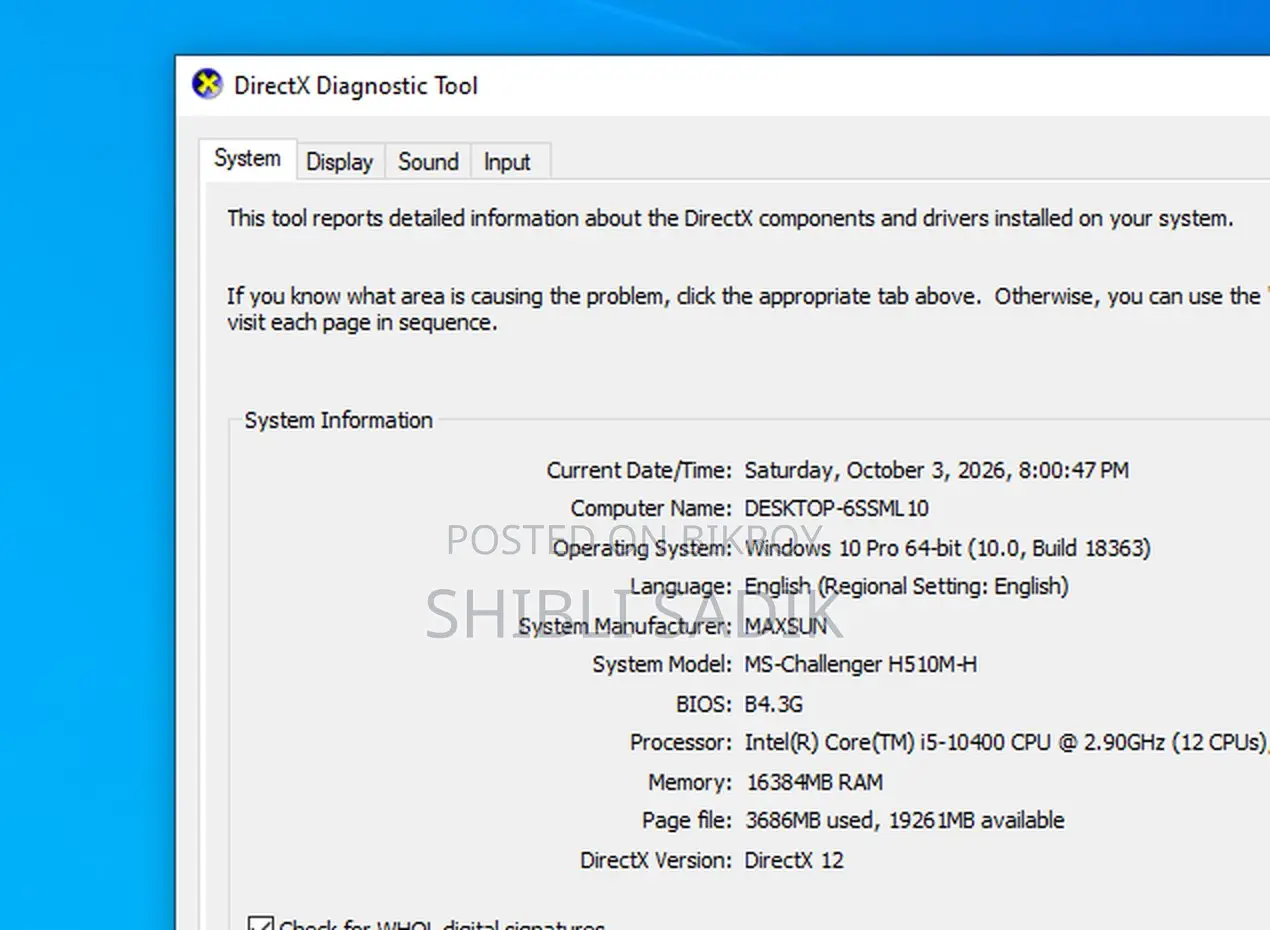Switch to the Display tab
This screenshot has width=1270, height=930.
pos(340,162)
